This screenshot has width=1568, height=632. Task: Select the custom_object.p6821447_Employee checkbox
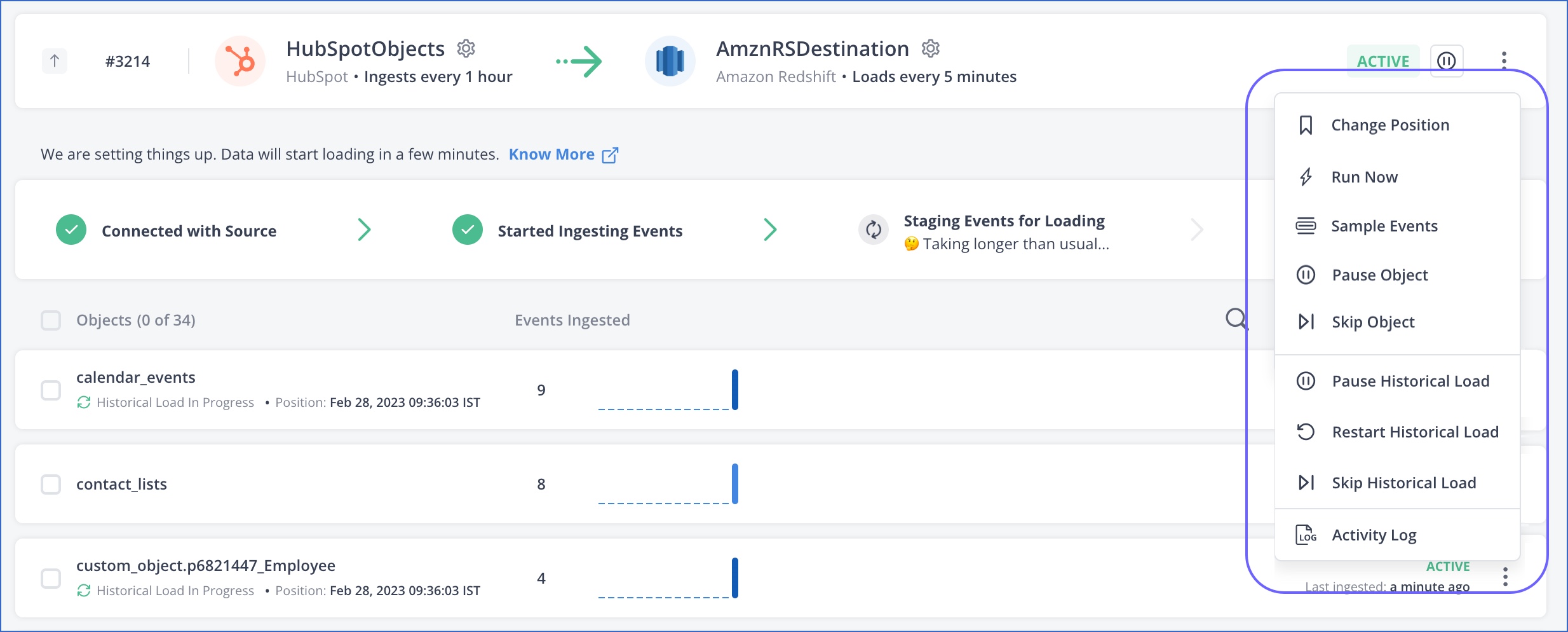click(x=51, y=578)
